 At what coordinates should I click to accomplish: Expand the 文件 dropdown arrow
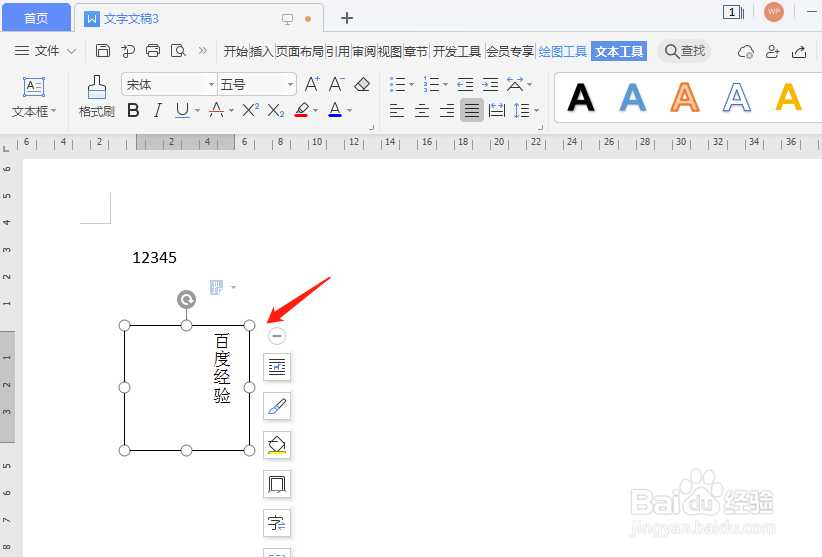[72, 51]
